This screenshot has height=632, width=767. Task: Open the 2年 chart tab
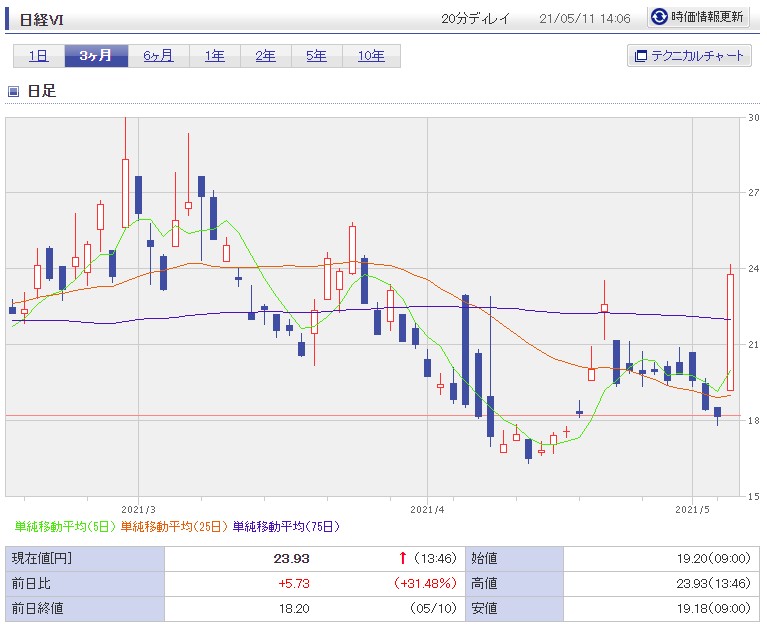(x=266, y=56)
